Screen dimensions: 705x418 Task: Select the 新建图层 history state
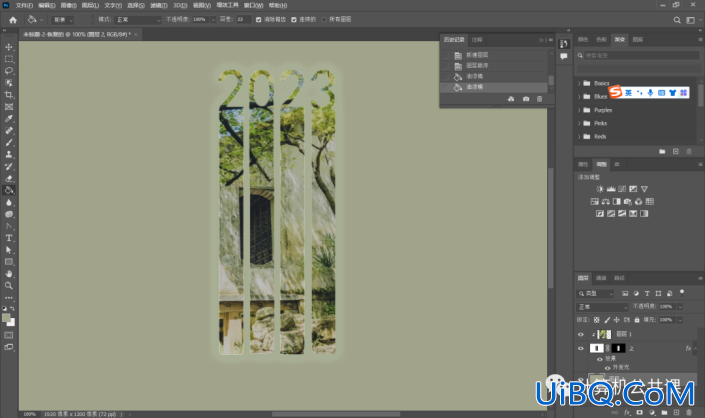[x=495, y=55]
